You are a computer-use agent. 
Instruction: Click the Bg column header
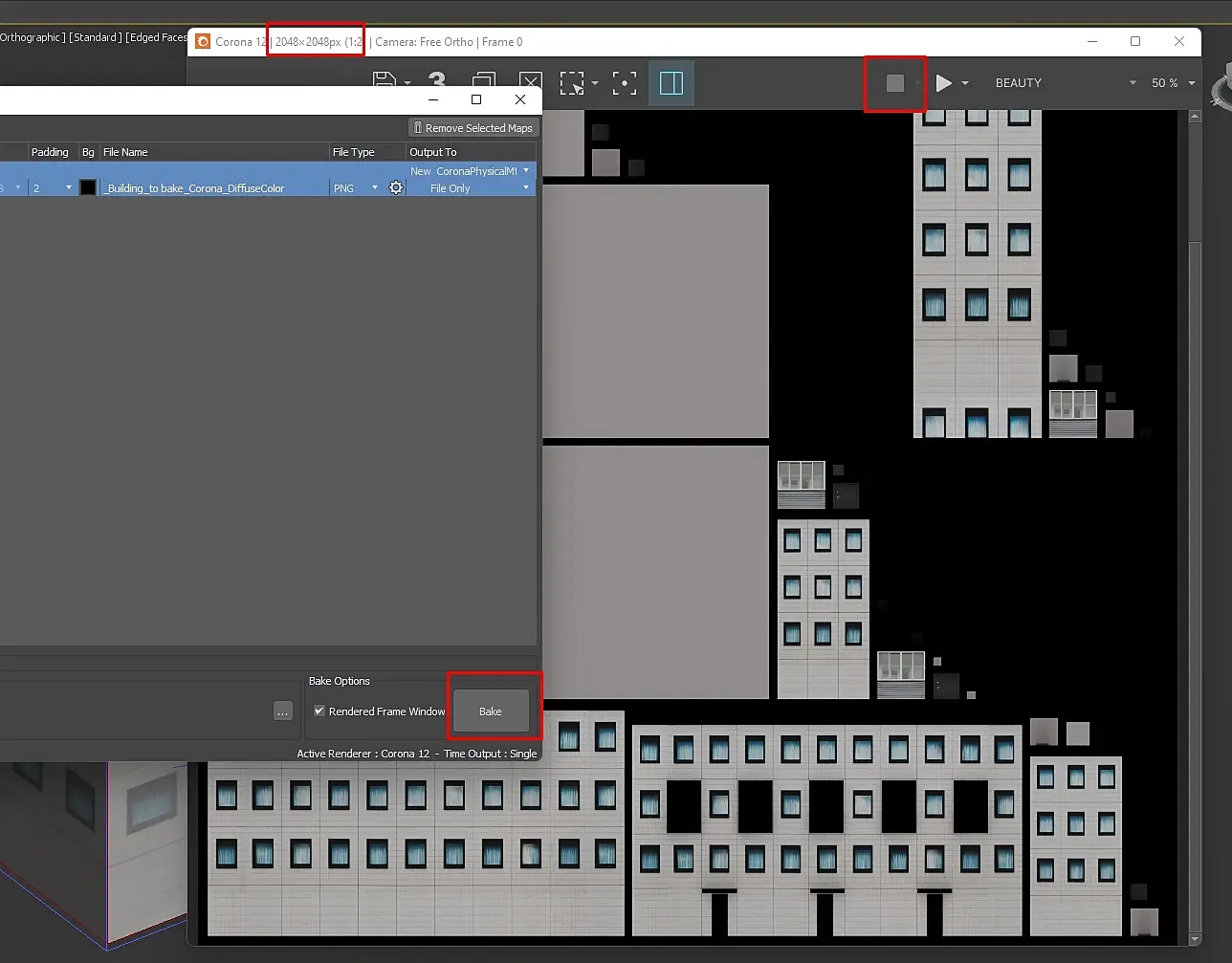(x=88, y=152)
